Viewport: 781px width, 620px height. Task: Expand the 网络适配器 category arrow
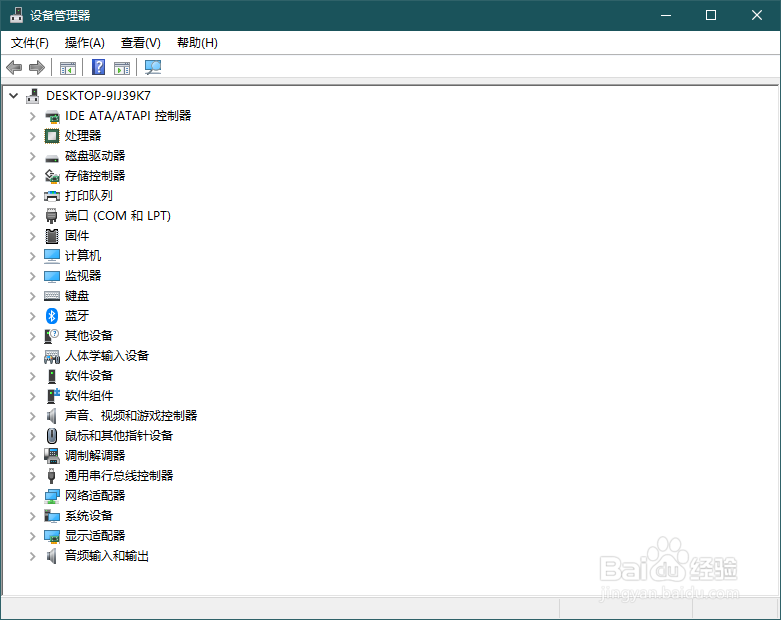[32, 496]
